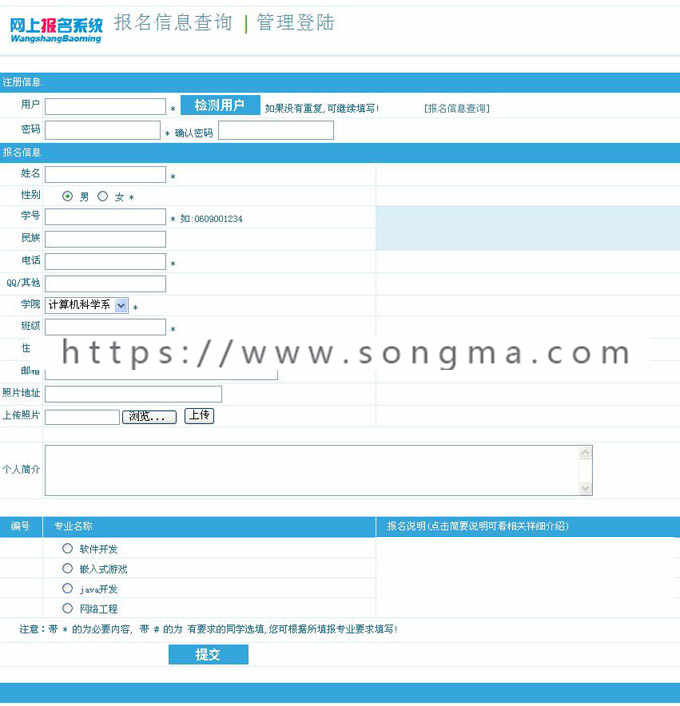This screenshot has height=706, width=680.
Task: Click into the QQ/其他 input field
Action: tap(105, 284)
